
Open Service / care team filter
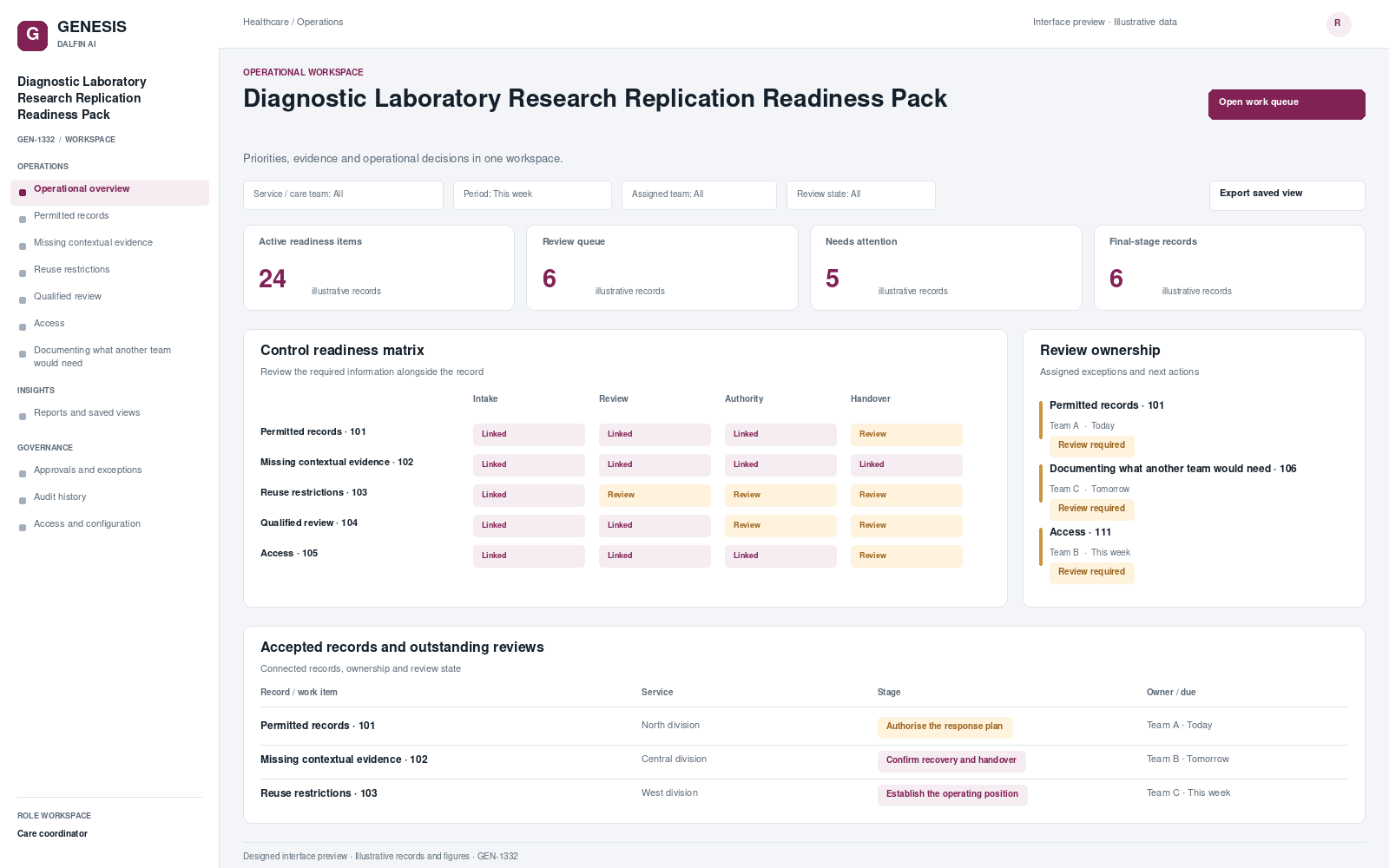343,195
